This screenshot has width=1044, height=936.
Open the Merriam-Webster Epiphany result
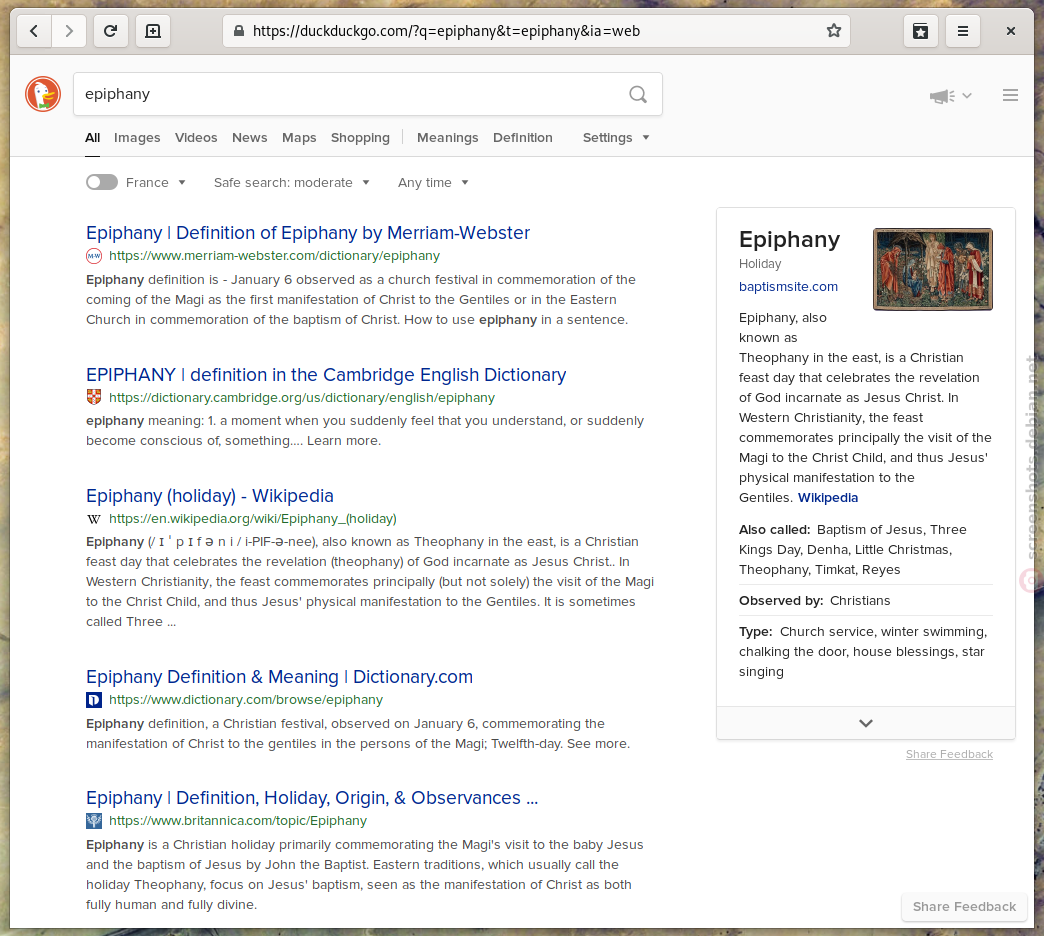[308, 233]
